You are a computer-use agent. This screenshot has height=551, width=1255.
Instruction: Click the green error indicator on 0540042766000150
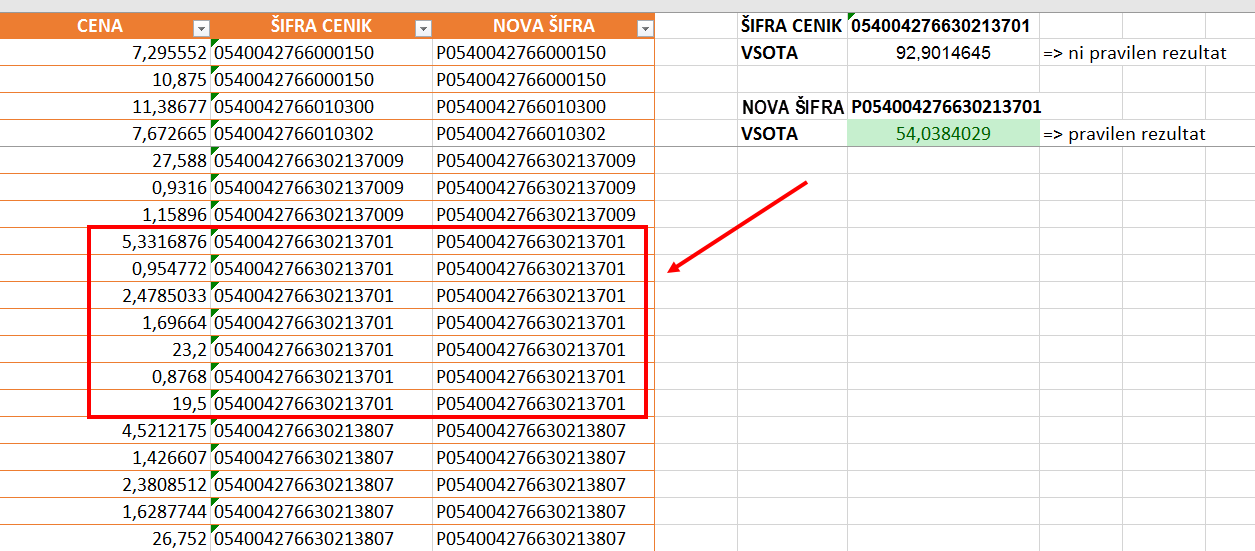click(x=216, y=45)
